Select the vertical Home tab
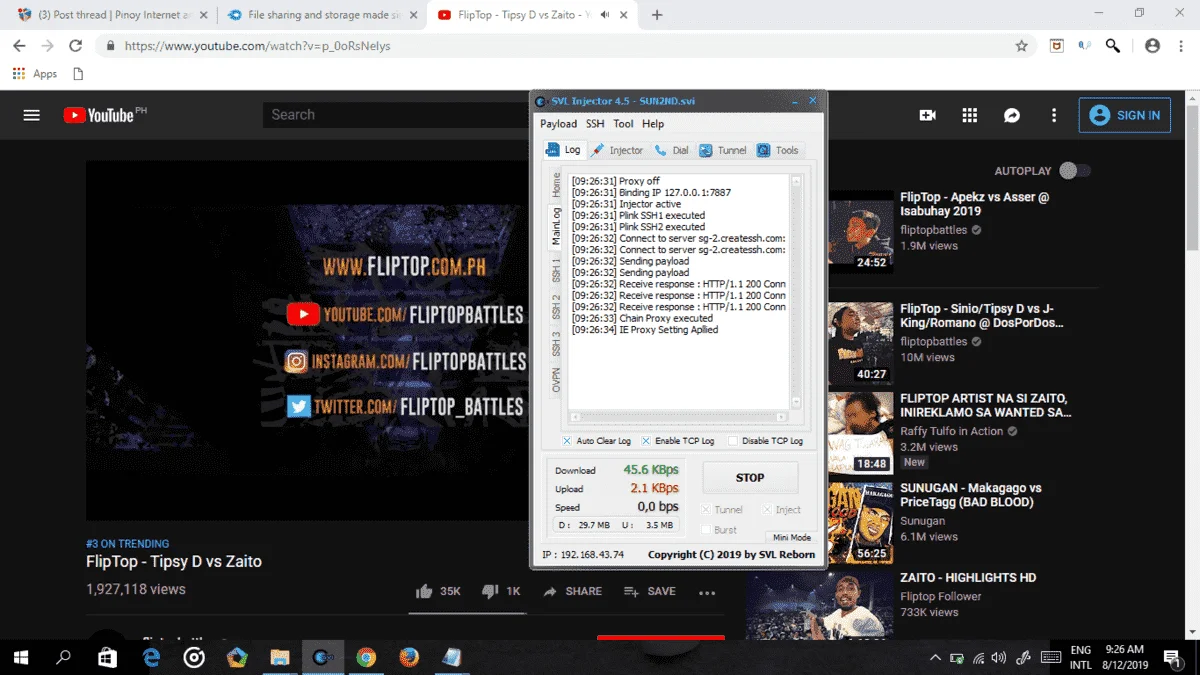 556,185
